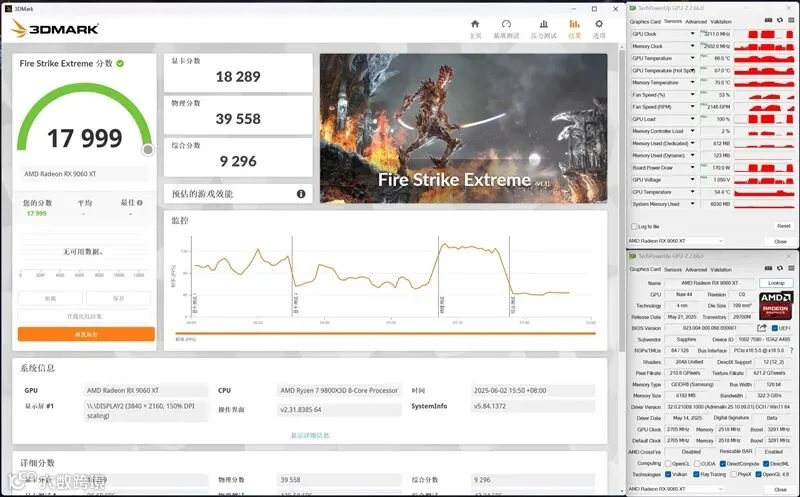Viewport: 800px width, 497px height.
Task: Toggle the CUDA checkbox
Action: point(697,464)
